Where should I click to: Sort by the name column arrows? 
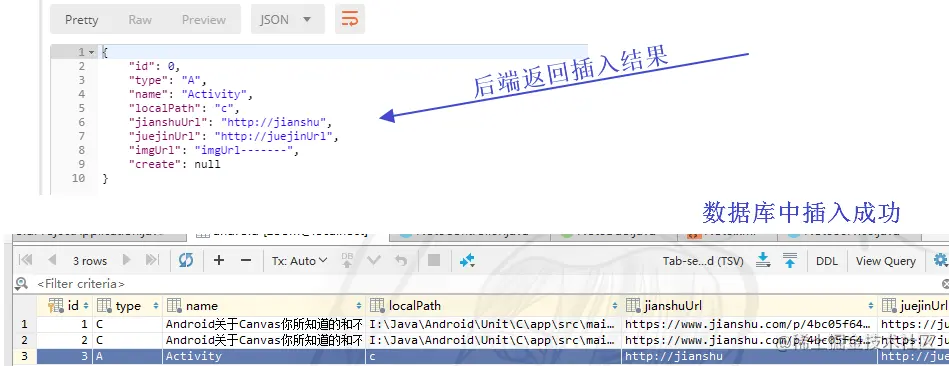tap(359, 306)
